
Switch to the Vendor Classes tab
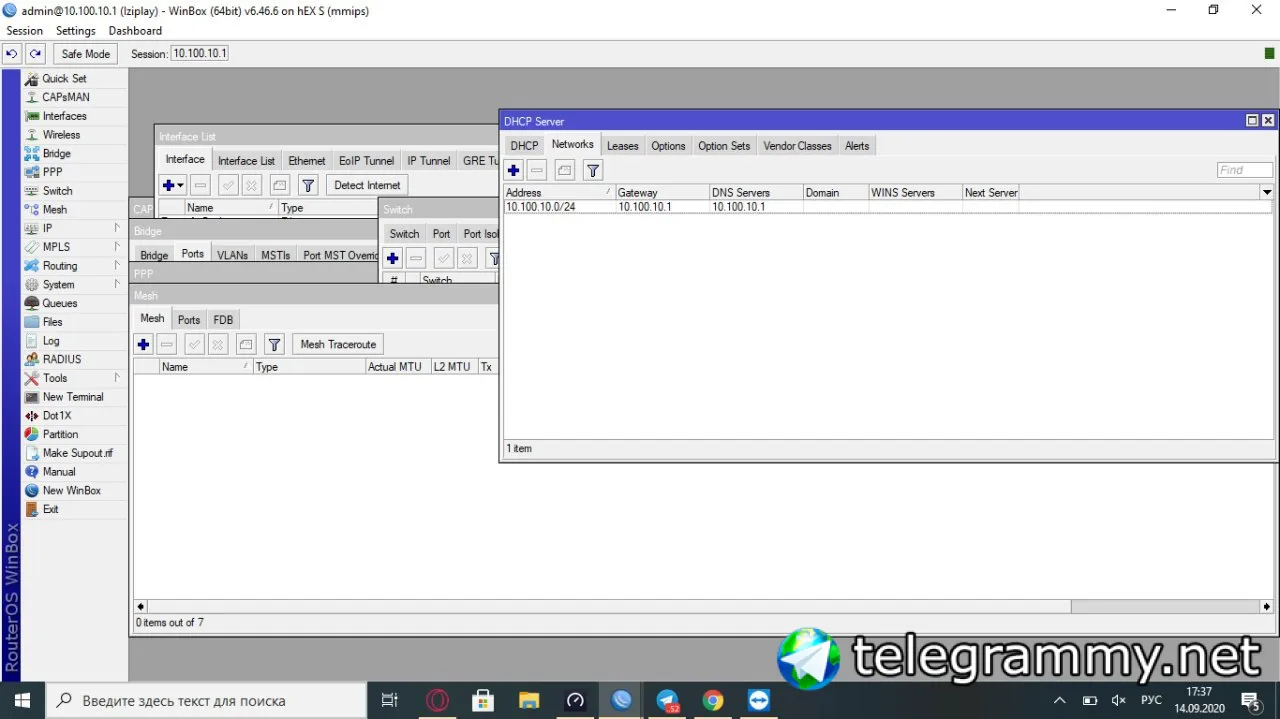[797, 146]
